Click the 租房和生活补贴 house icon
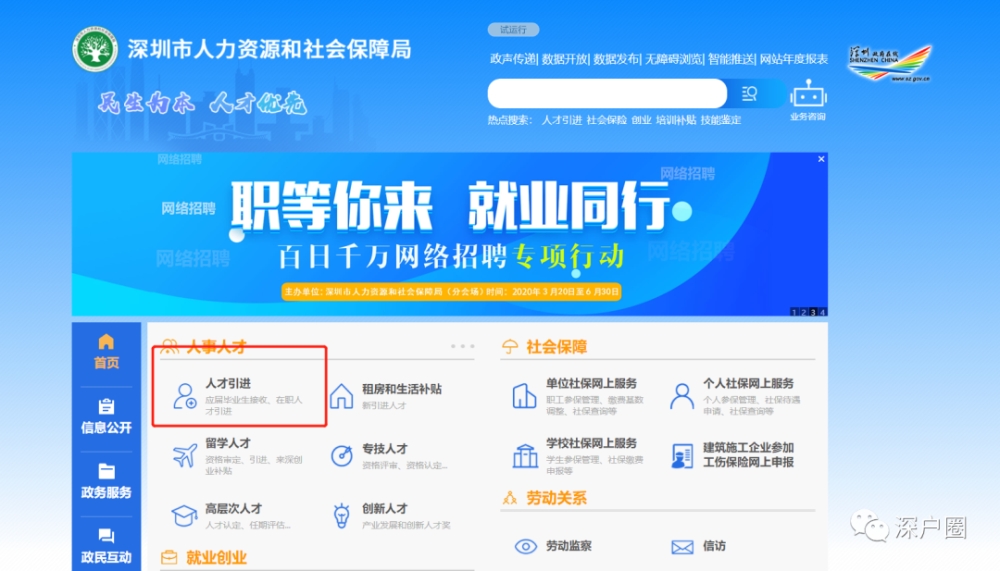This screenshot has width=1000, height=571. pyautogui.click(x=341, y=396)
